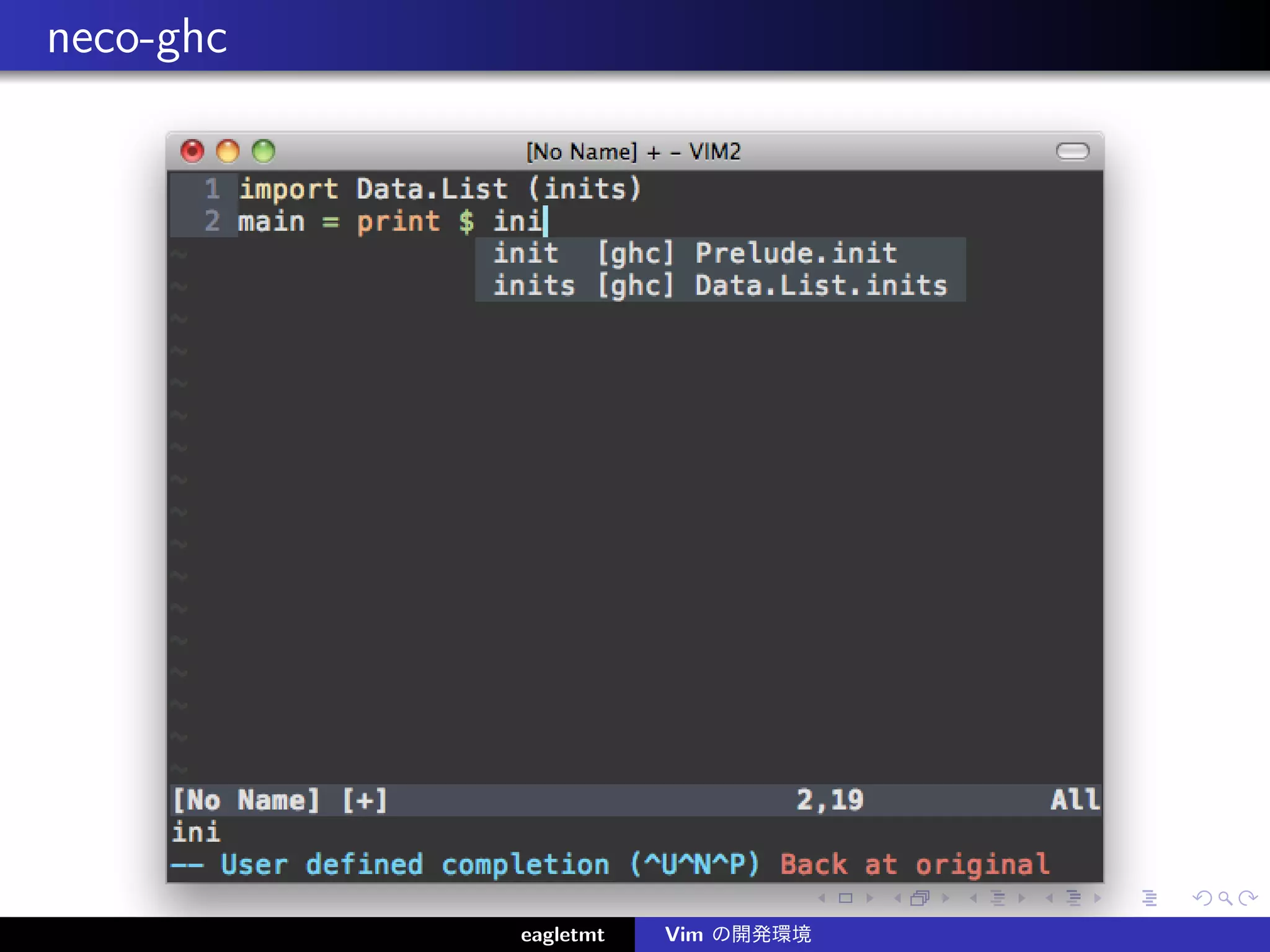Go to next subsection arrow
Screen dimensions: 1270x952
tap(1022, 898)
